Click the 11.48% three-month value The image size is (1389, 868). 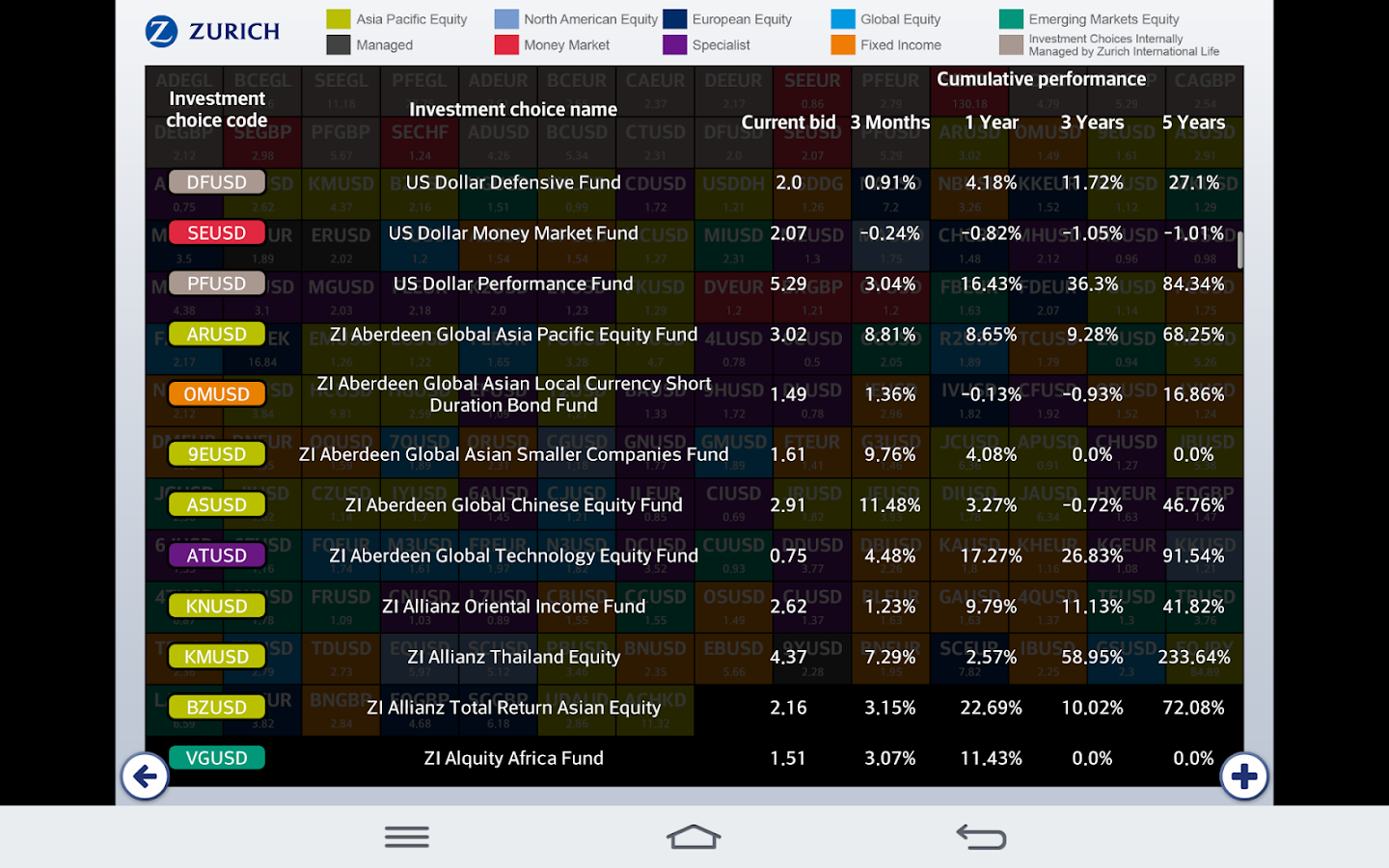[x=890, y=504]
